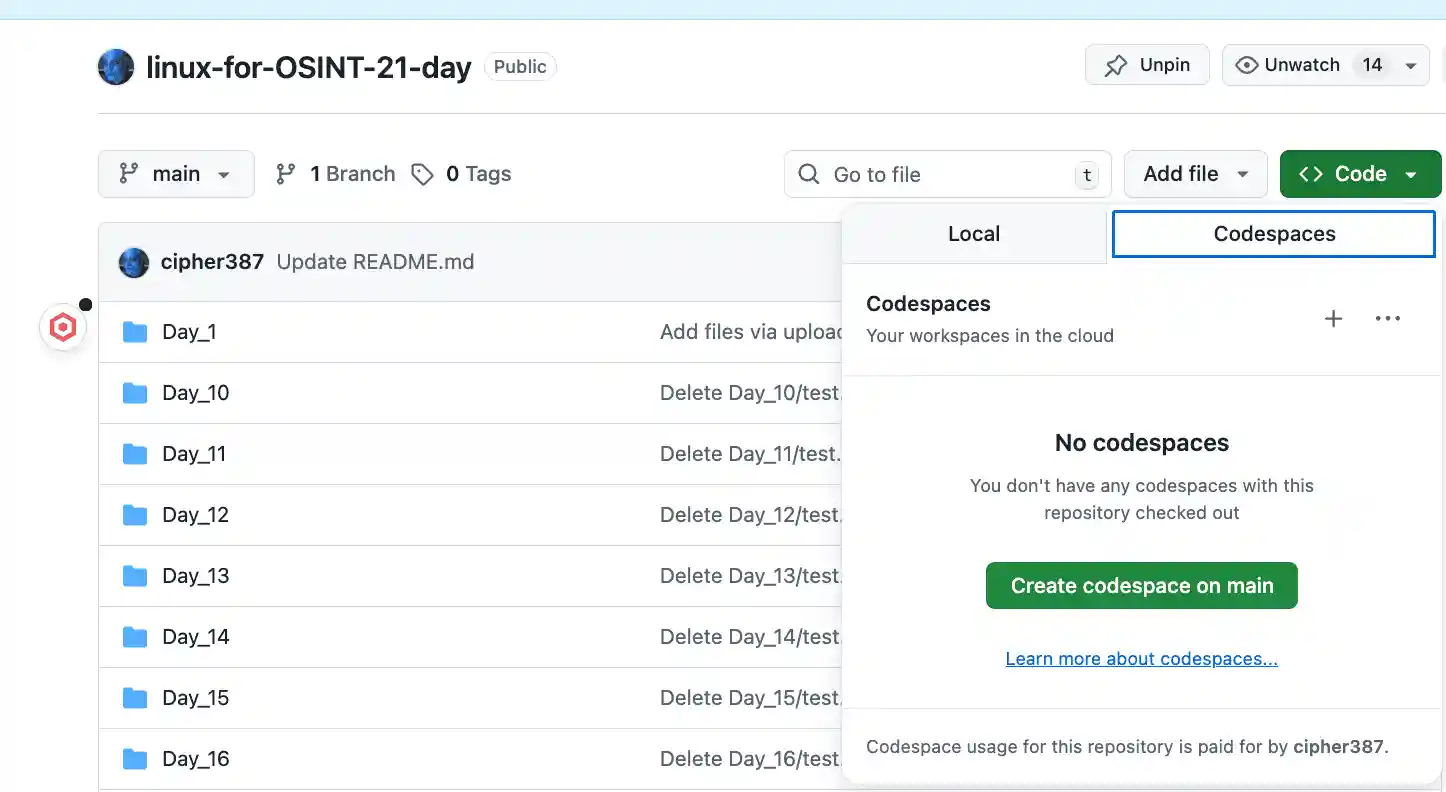Click the plus icon to create codespace
The width and height of the screenshot is (1446, 792).
pos(1333,319)
